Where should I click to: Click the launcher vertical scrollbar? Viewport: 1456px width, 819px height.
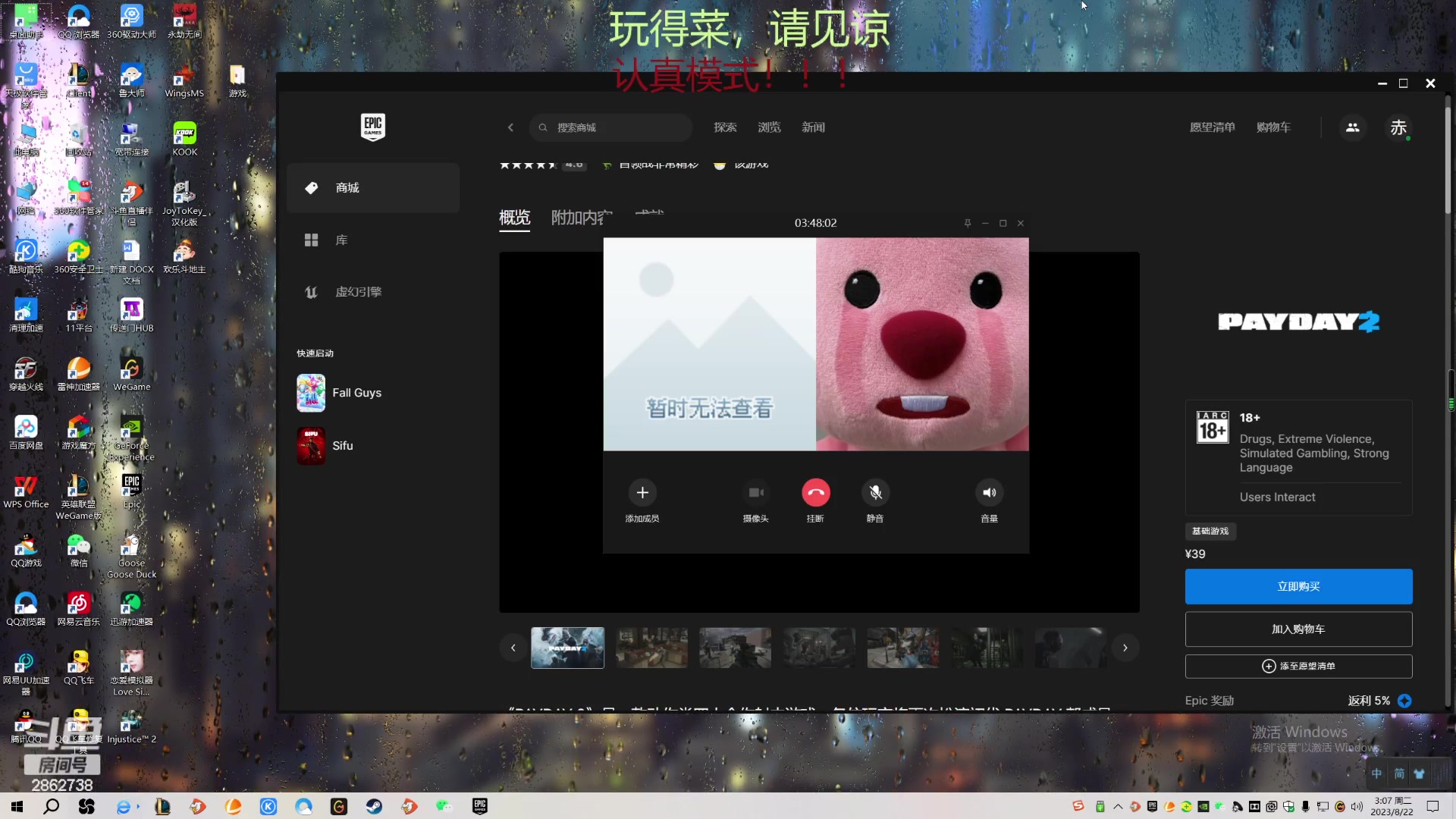click(1448, 161)
